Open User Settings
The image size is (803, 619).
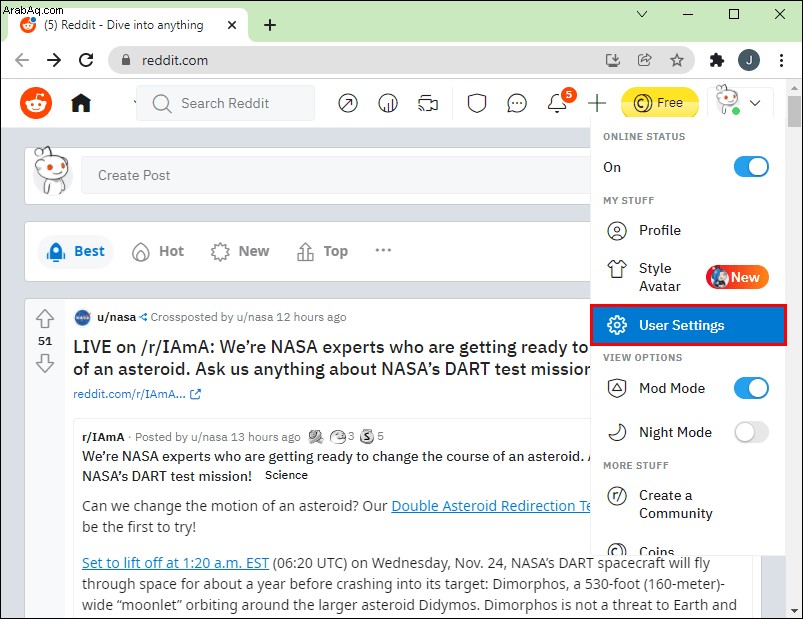[x=688, y=325]
